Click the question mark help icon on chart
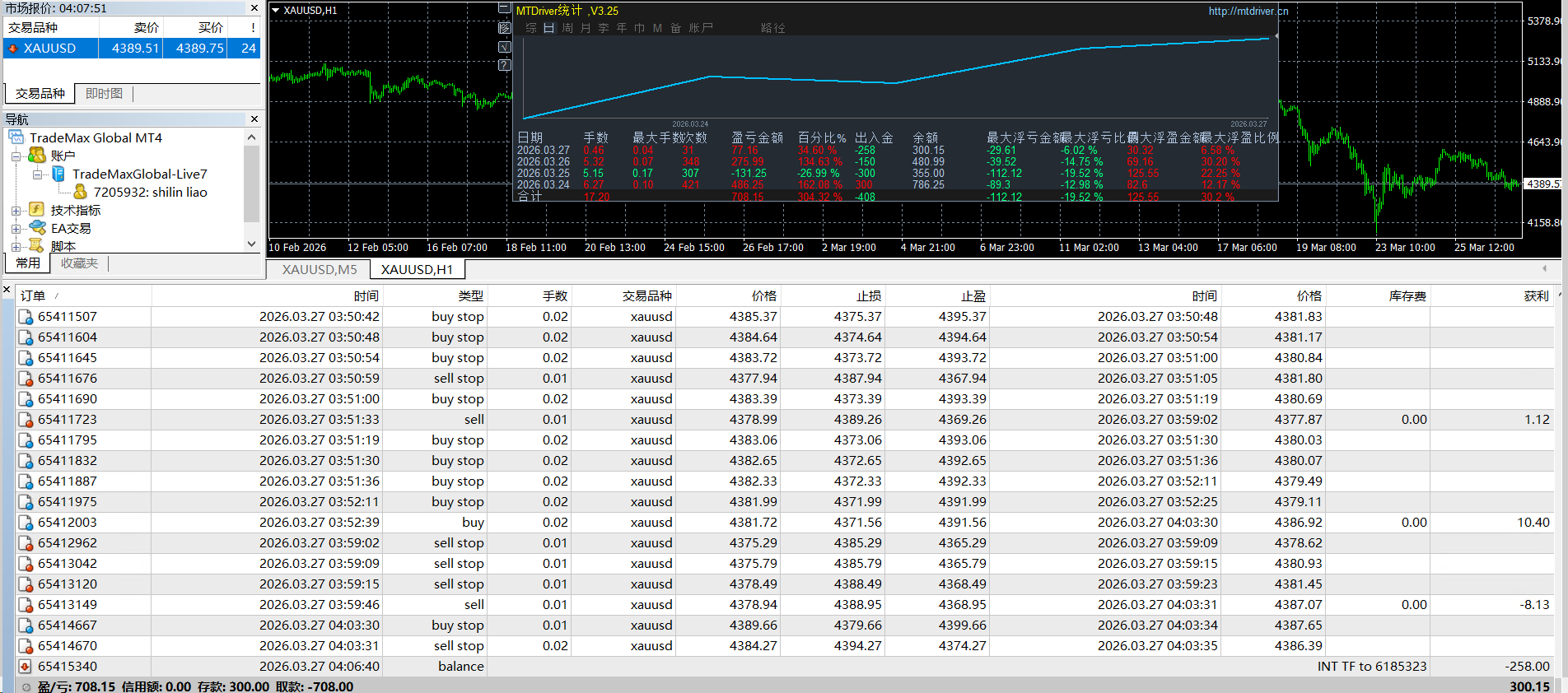This screenshot has height=693, width=1568. point(505,65)
